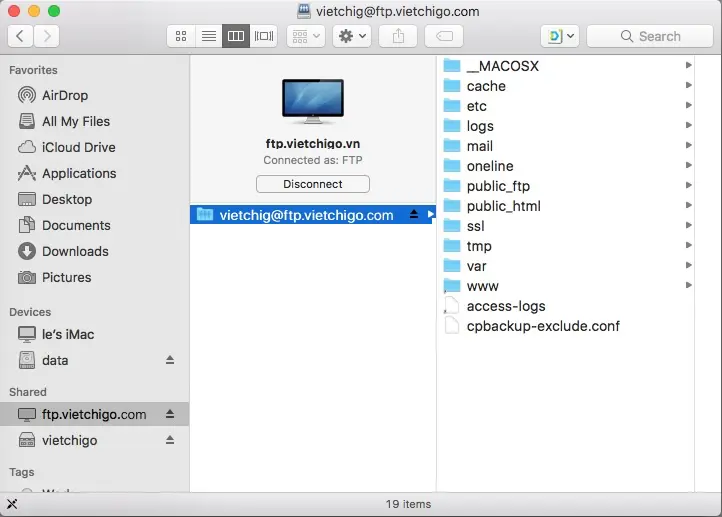
Task: Click the Edit Tags toolbar button
Action: [444, 36]
